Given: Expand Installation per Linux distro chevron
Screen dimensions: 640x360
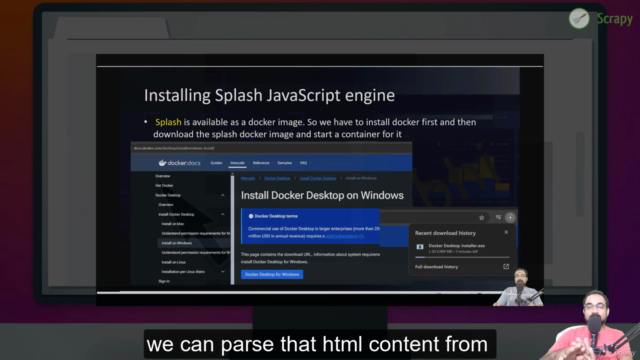Looking at the screenshot, I should pos(223,271).
